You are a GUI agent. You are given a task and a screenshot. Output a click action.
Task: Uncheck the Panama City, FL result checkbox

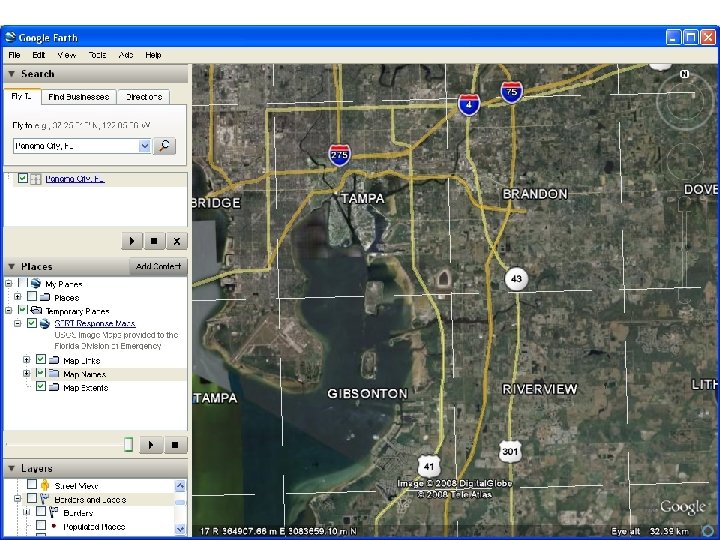pos(22,178)
